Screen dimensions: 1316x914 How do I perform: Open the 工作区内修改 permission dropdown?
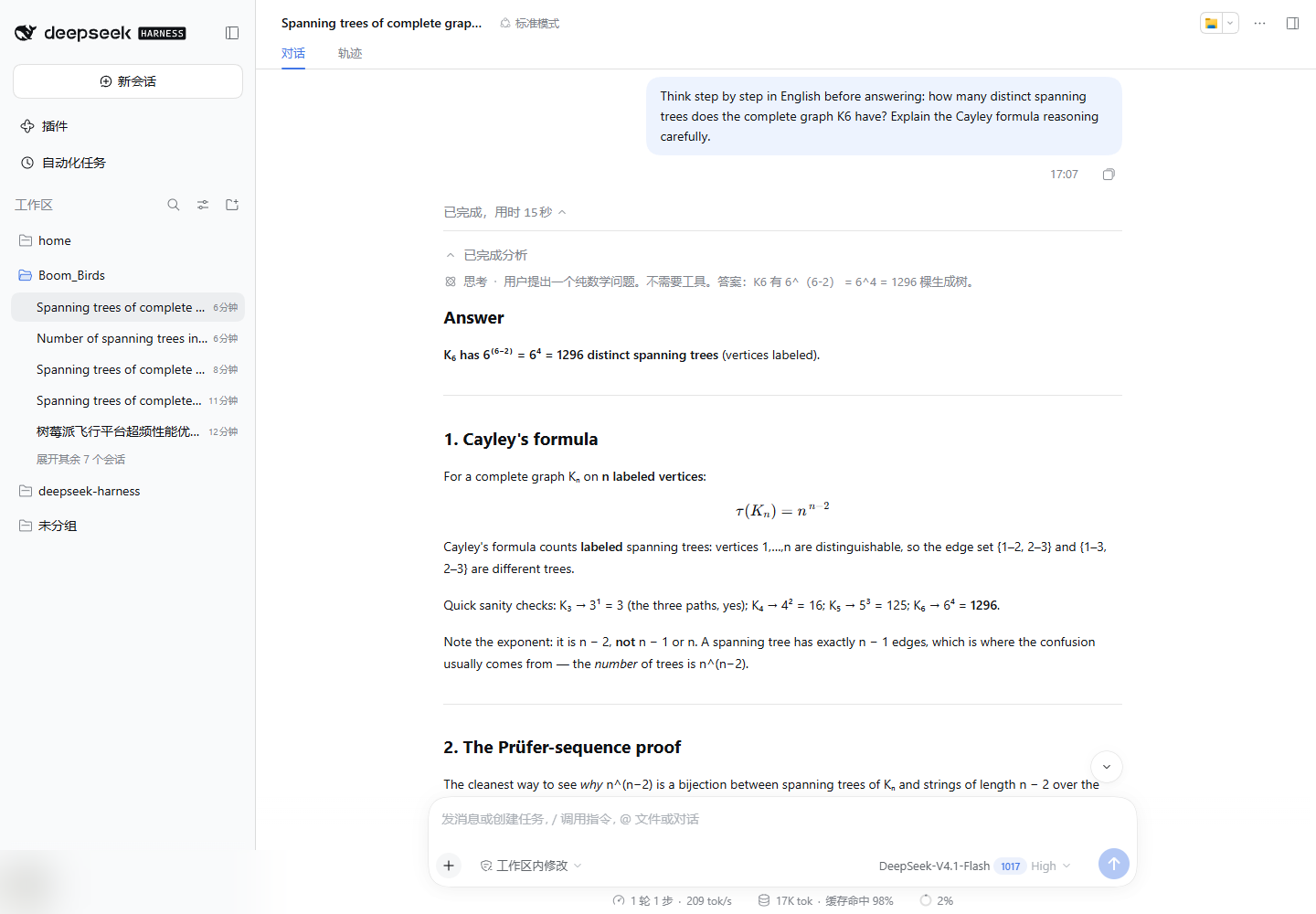pyautogui.click(x=531, y=866)
